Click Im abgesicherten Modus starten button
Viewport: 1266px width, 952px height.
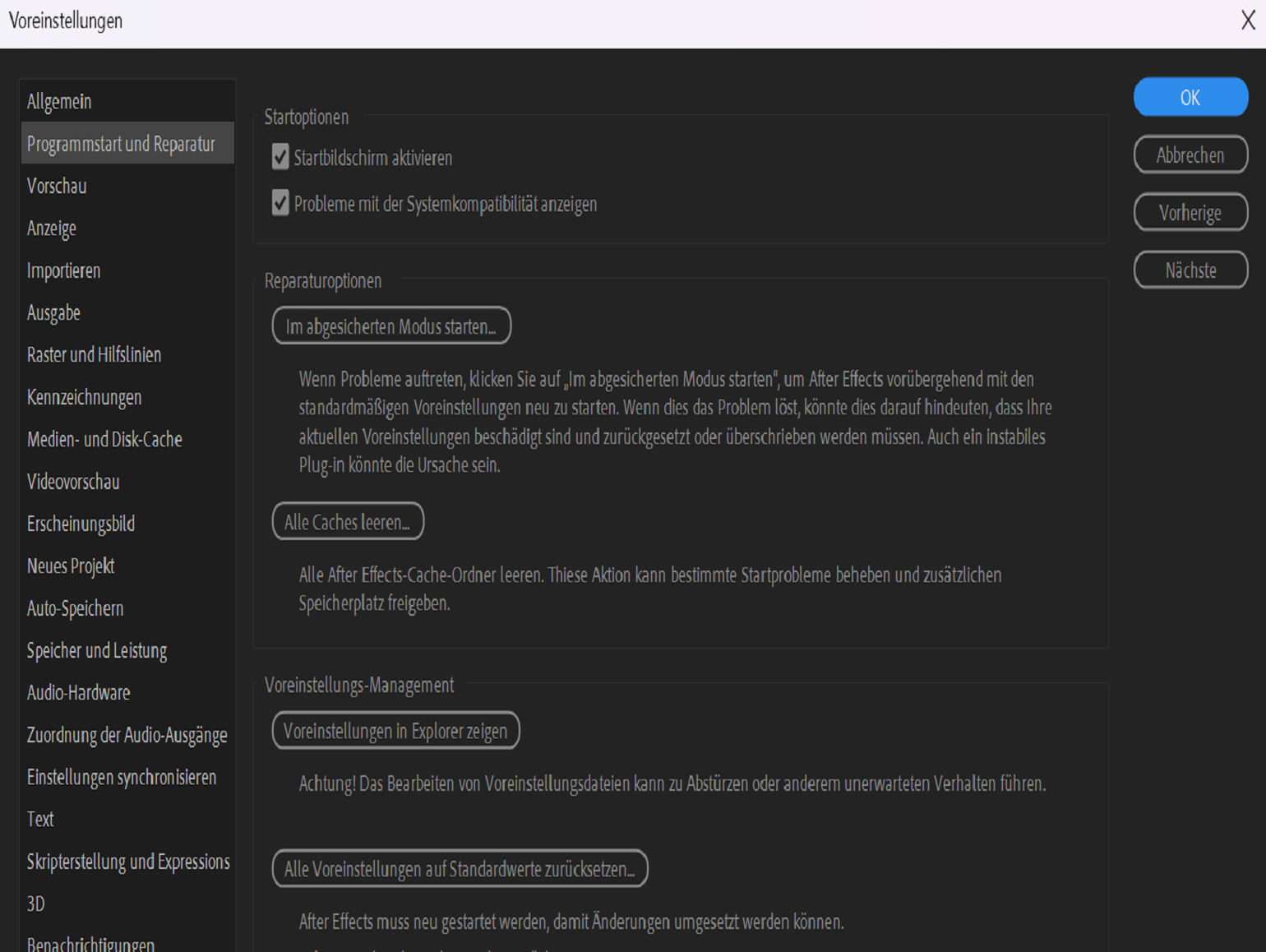[391, 326]
